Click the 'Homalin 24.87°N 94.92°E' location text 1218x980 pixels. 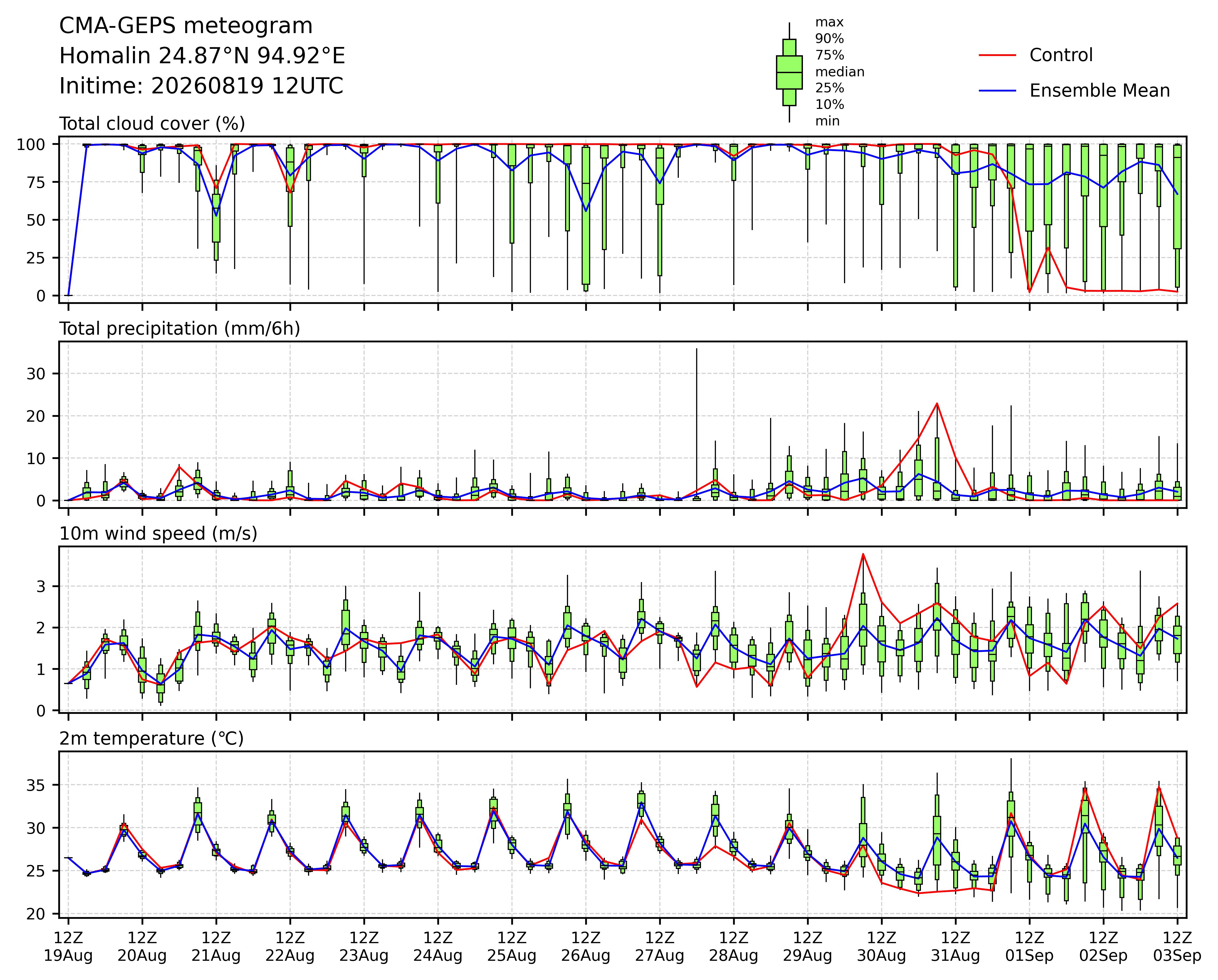[x=202, y=56]
